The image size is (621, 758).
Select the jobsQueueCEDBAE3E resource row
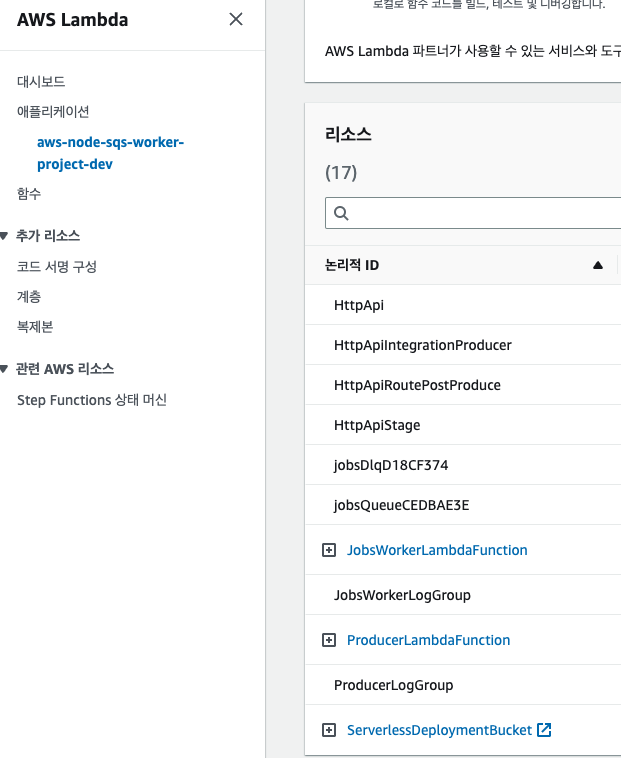[x=463, y=505]
